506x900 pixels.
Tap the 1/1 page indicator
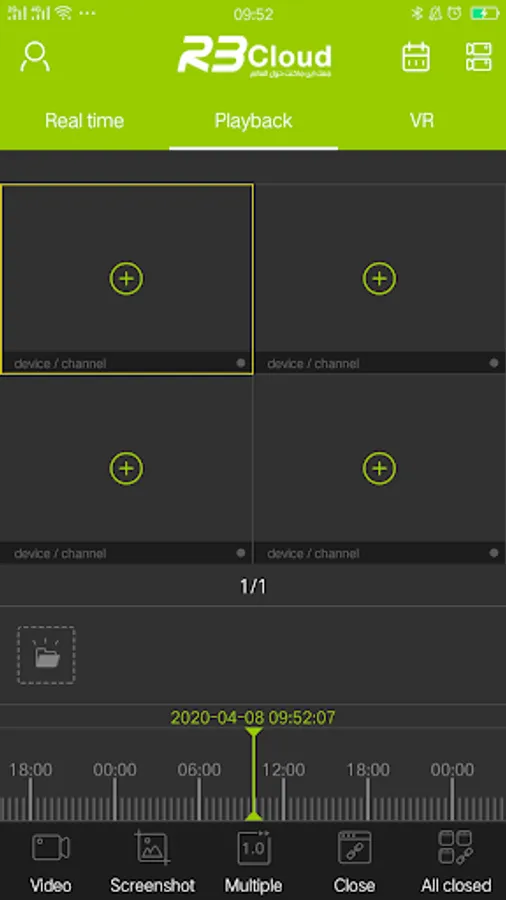coord(253,586)
